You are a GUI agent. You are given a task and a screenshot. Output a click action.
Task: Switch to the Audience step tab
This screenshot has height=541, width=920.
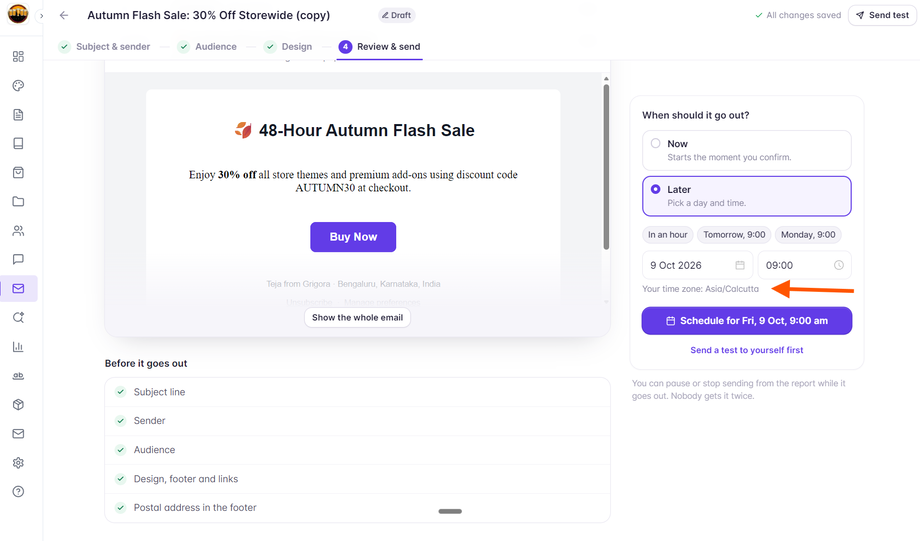coord(207,47)
